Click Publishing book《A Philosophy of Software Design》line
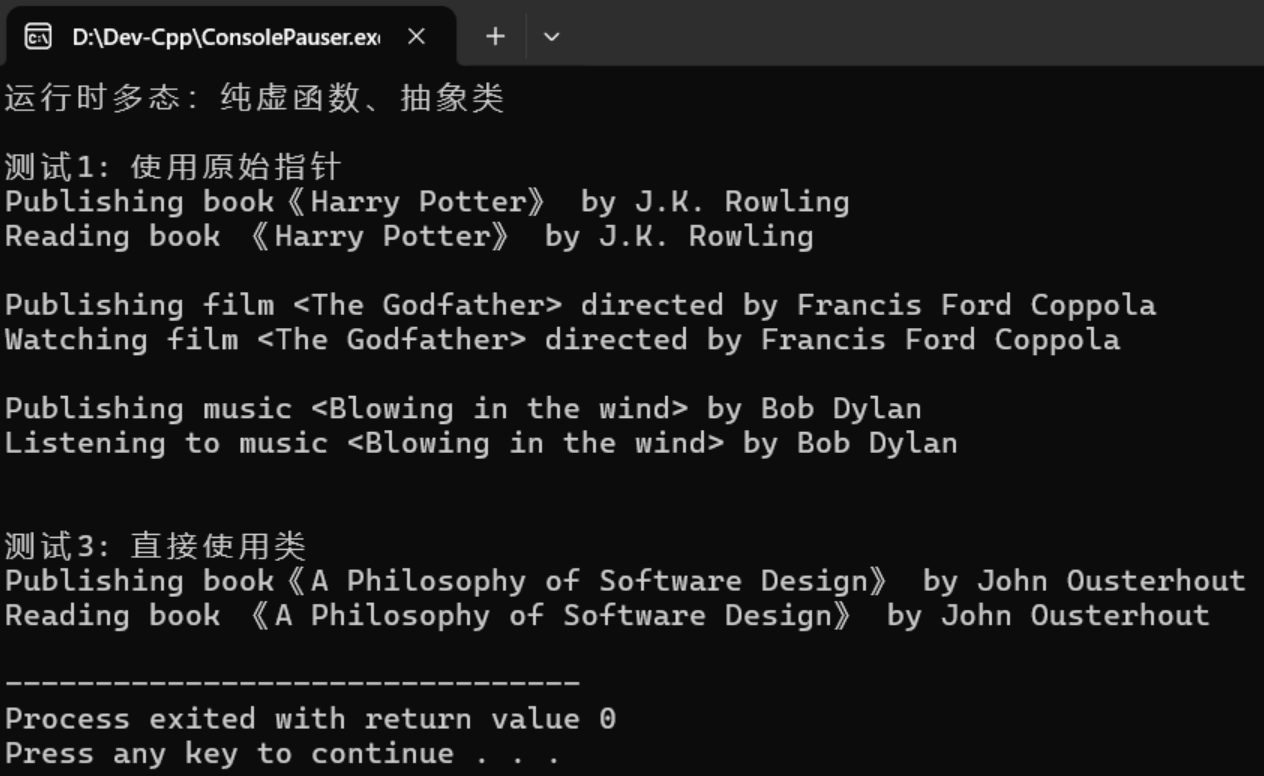This screenshot has height=776, width=1264. tap(625, 581)
